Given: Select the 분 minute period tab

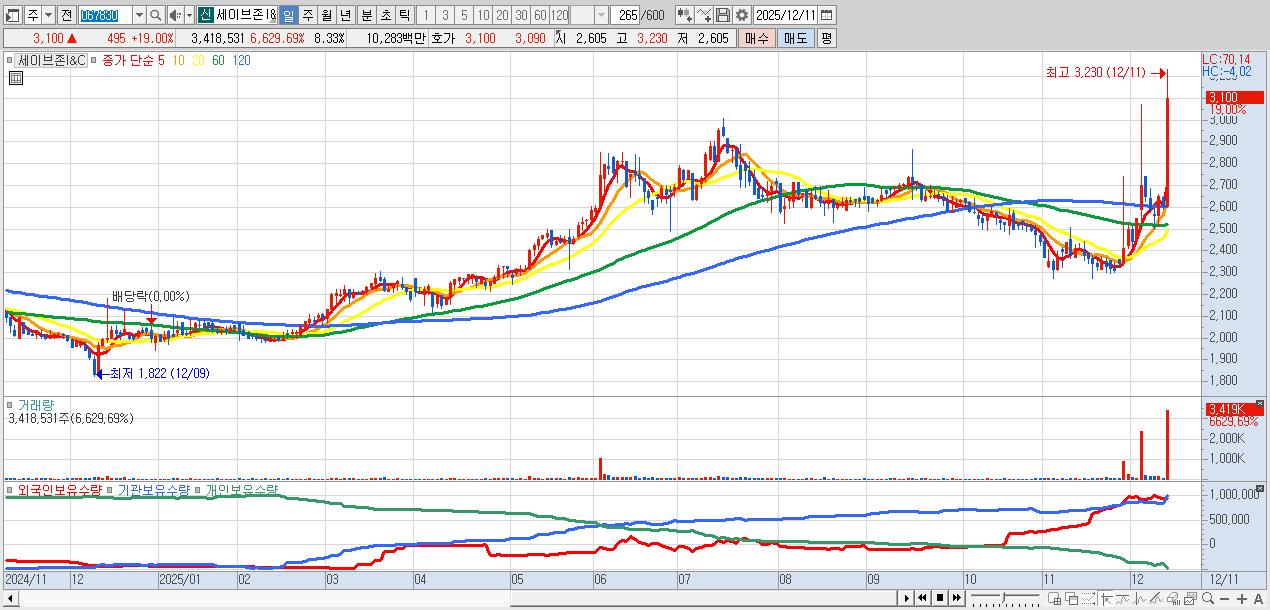Looking at the screenshot, I should pyautogui.click(x=365, y=15).
